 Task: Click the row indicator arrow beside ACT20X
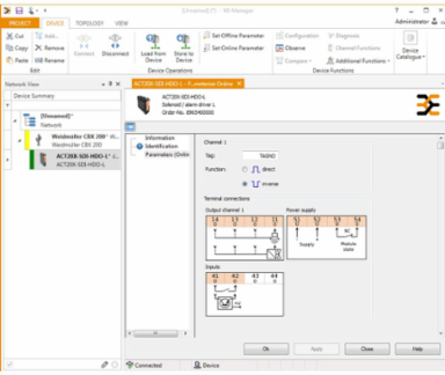[7, 160]
